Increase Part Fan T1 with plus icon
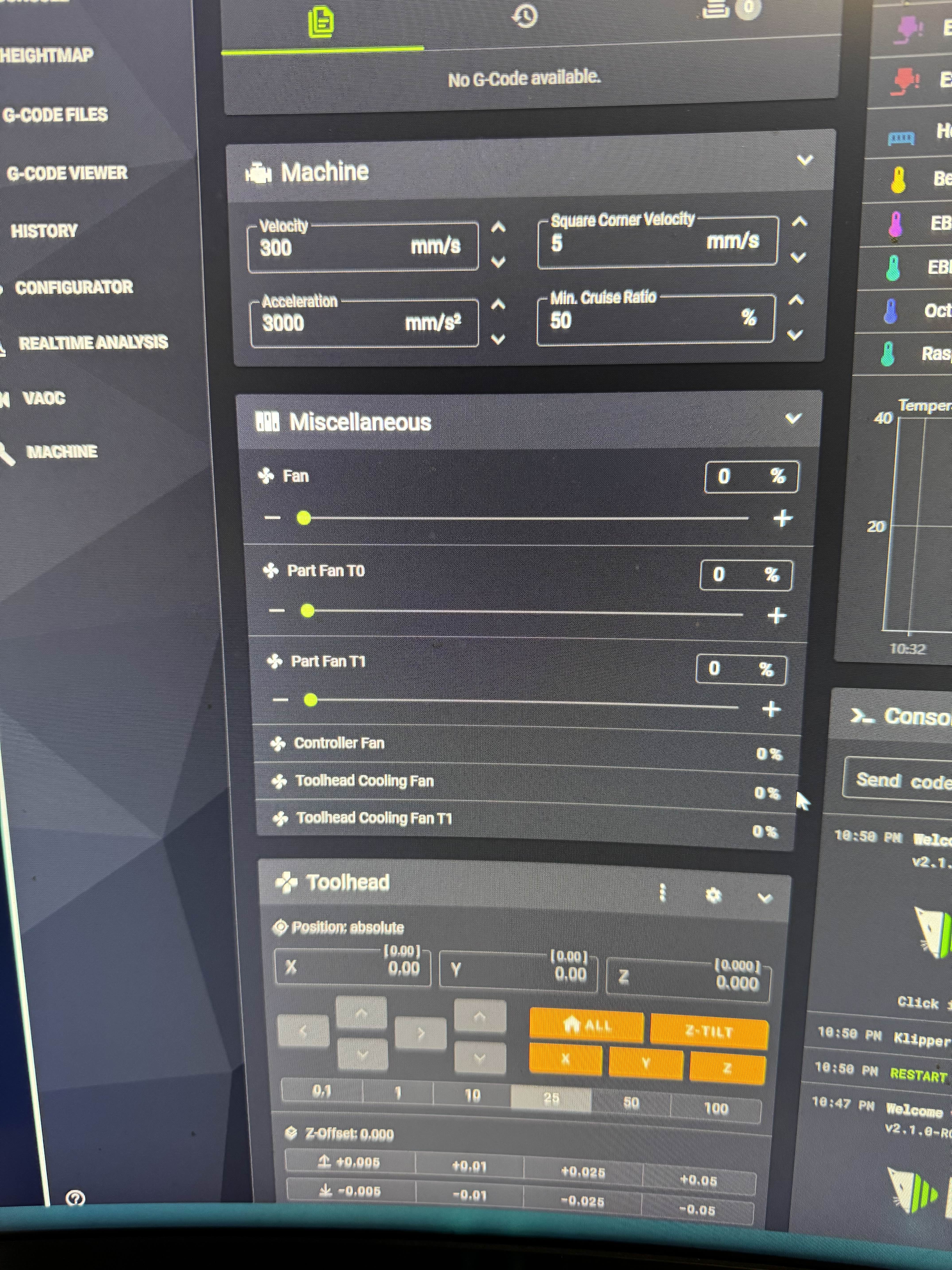Screen dimensions: 952x1270 [771, 710]
